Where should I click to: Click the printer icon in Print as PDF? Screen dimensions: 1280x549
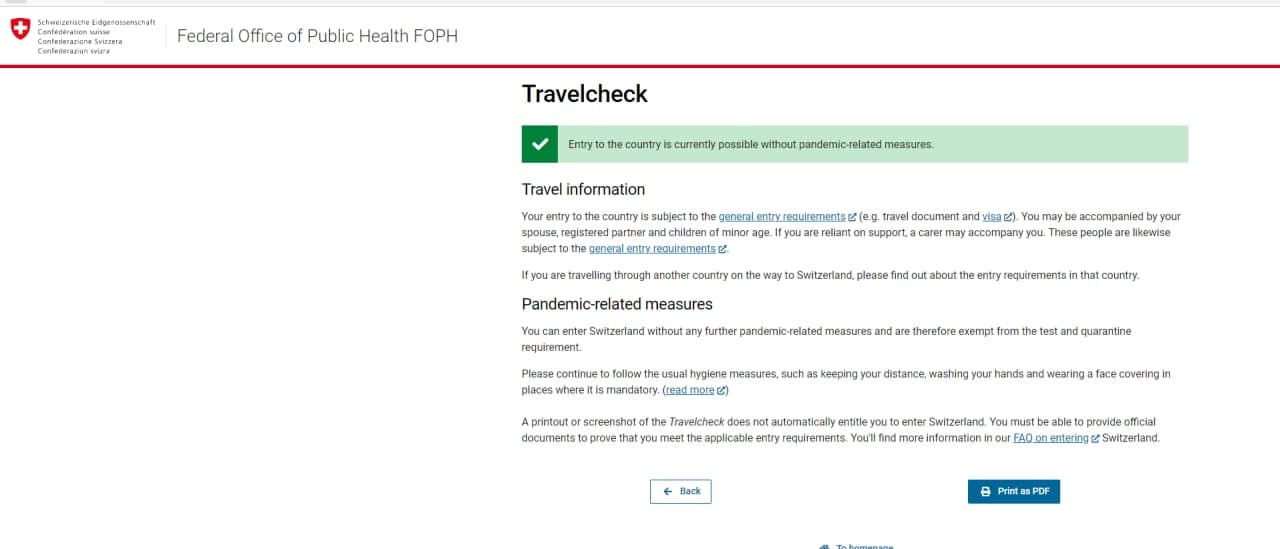985,492
